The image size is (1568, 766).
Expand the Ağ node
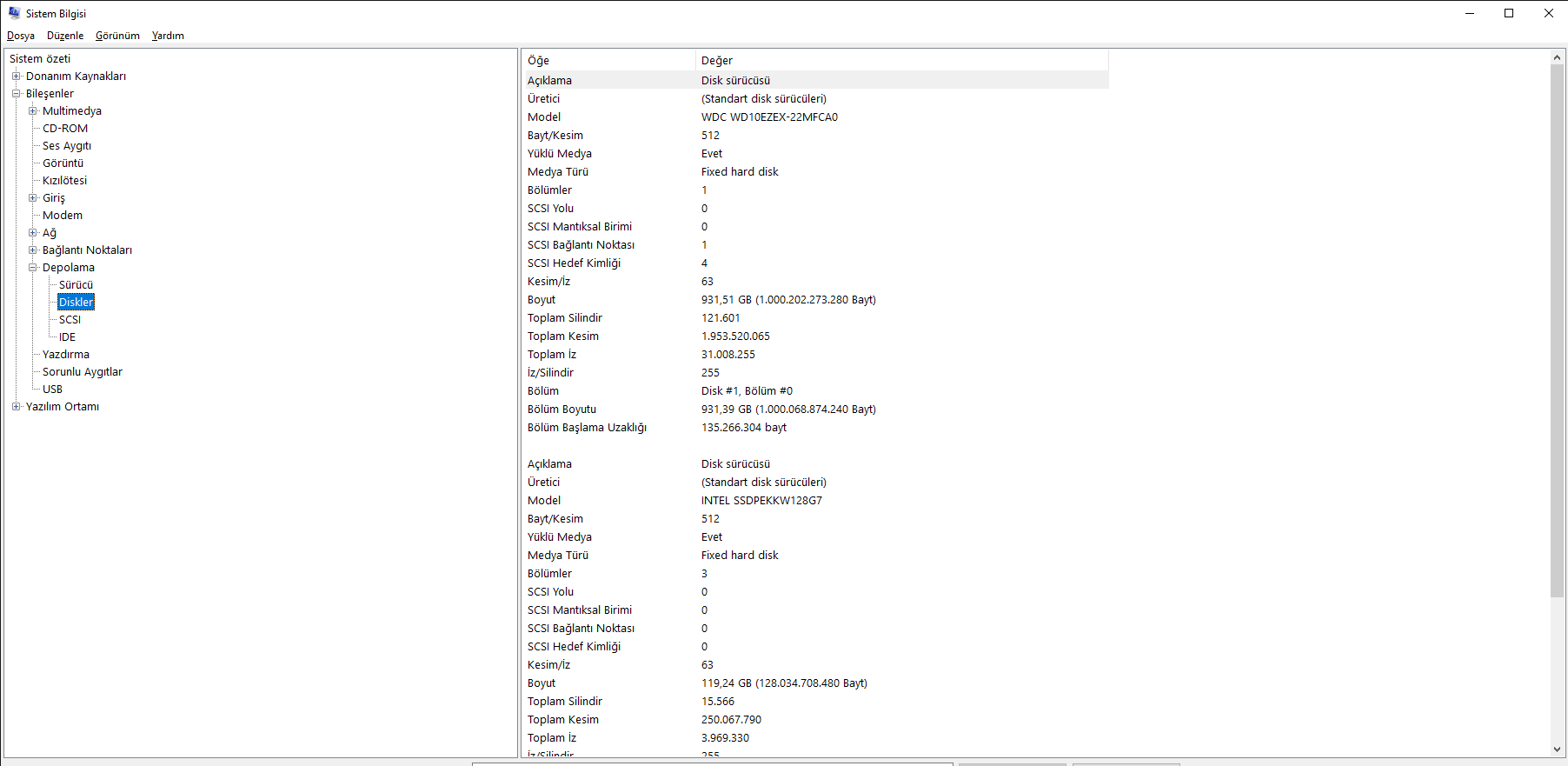[x=32, y=233]
